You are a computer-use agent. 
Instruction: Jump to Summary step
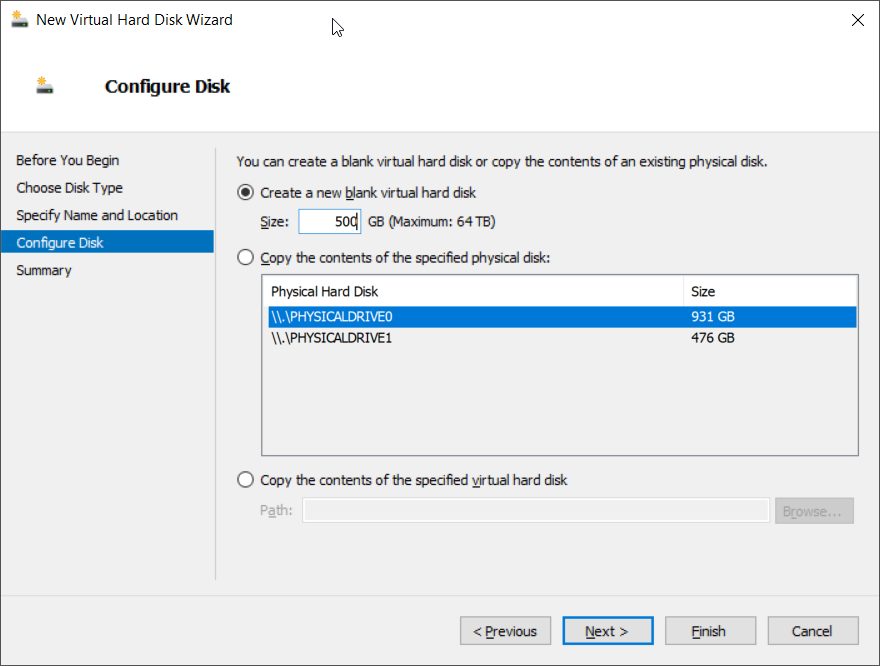click(x=44, y=270)
